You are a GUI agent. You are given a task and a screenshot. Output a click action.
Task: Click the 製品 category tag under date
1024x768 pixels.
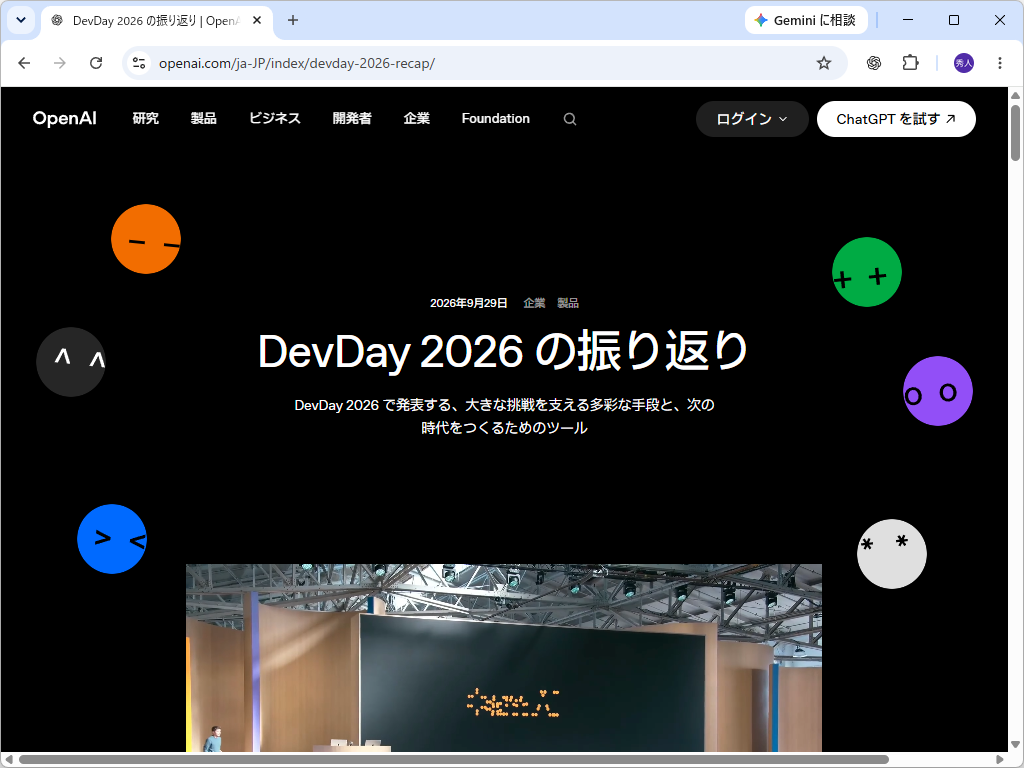click(x=568, y=303)
